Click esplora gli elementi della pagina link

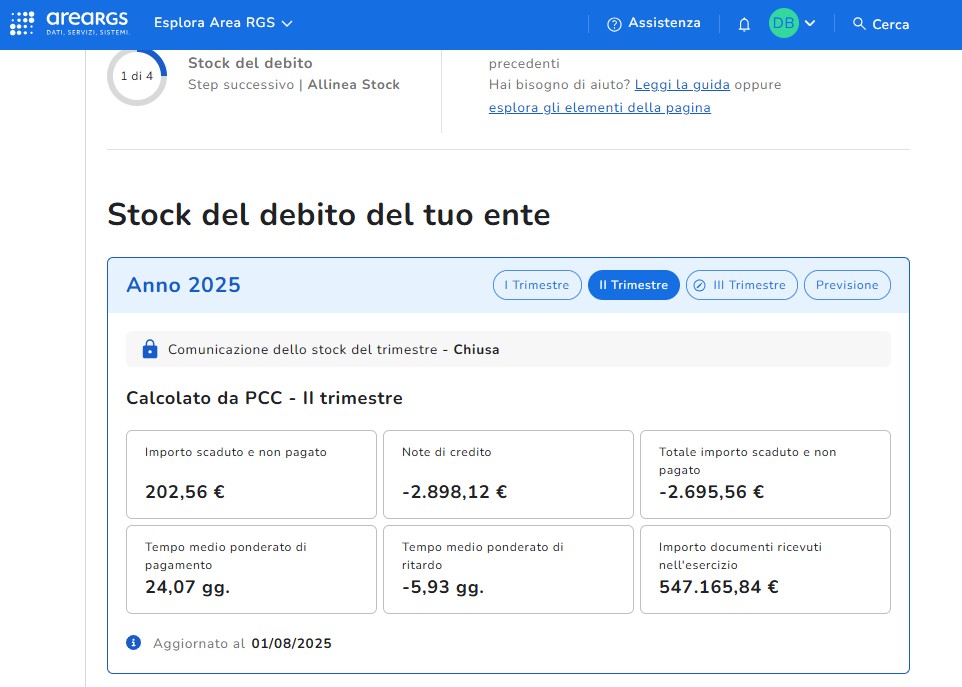(599, 108)
